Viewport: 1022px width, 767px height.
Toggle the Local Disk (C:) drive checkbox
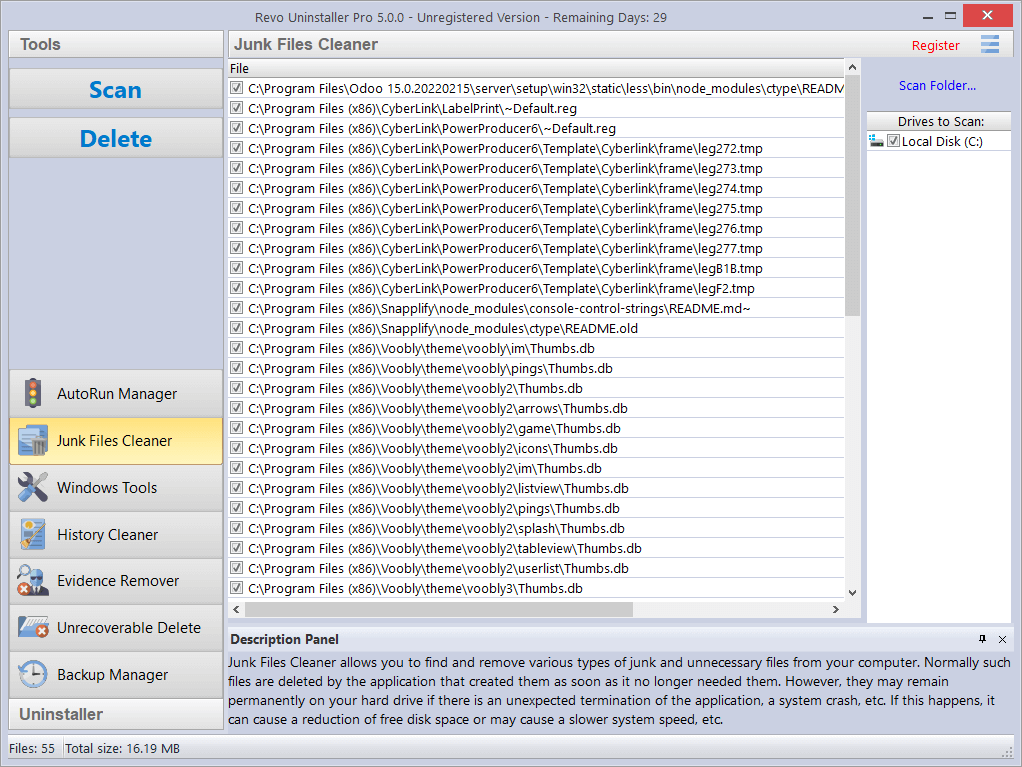(x=894, y=141)
